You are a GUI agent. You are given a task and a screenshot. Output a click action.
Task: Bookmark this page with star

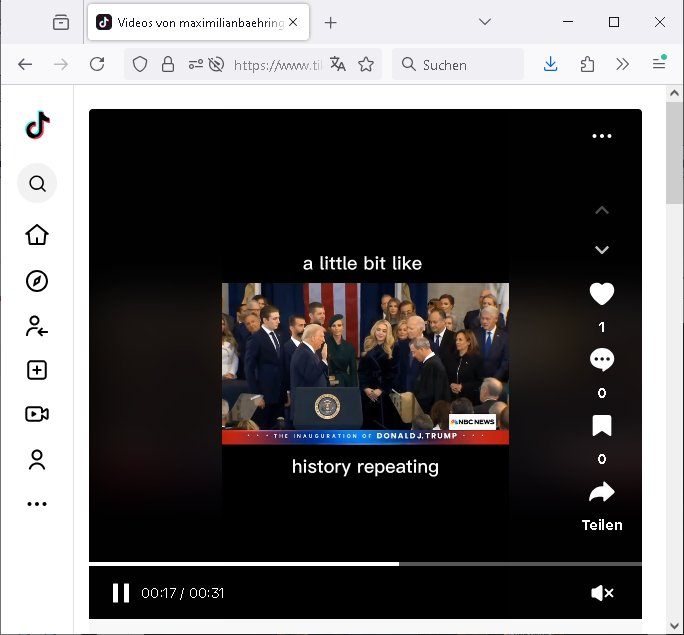point(366,65)
